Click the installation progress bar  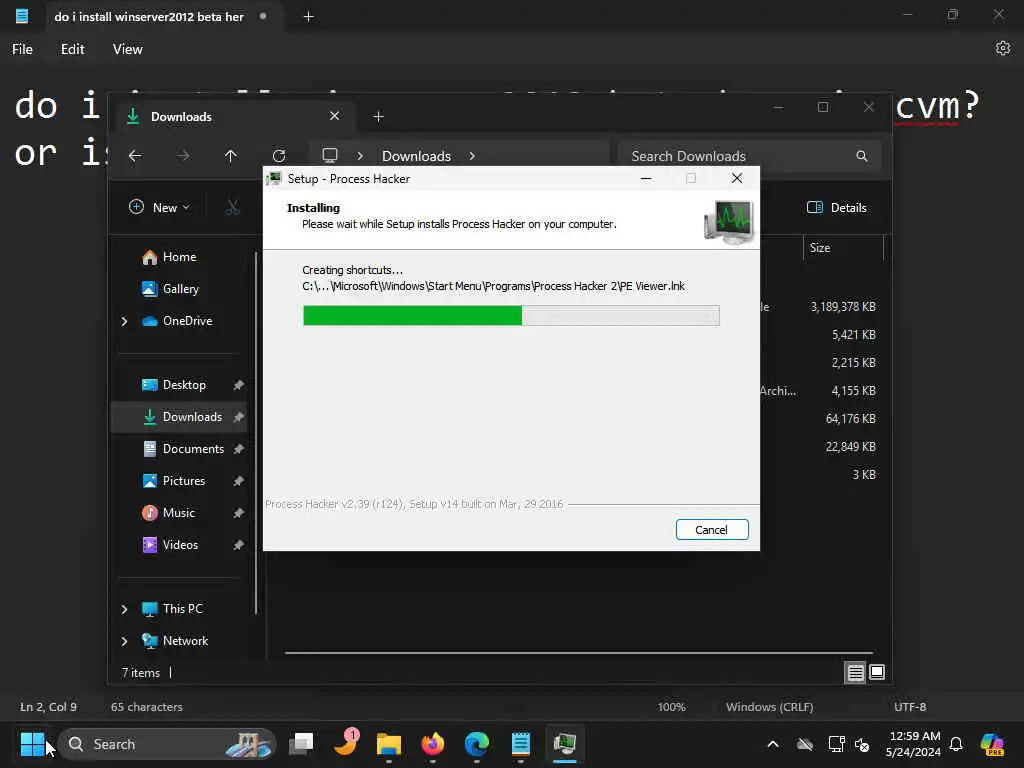pos(511,315)
